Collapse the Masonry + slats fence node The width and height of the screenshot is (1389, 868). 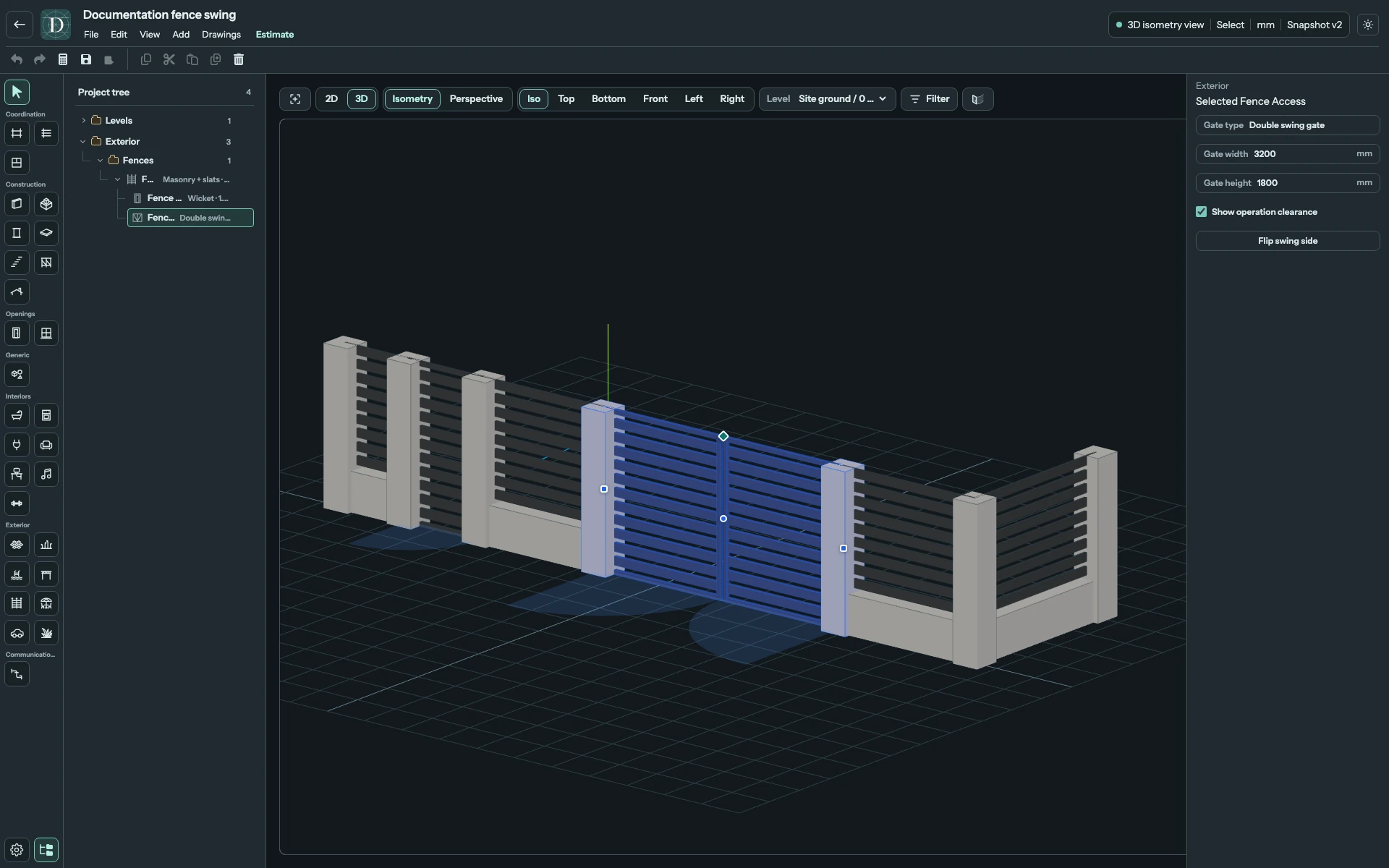point(118,179)
